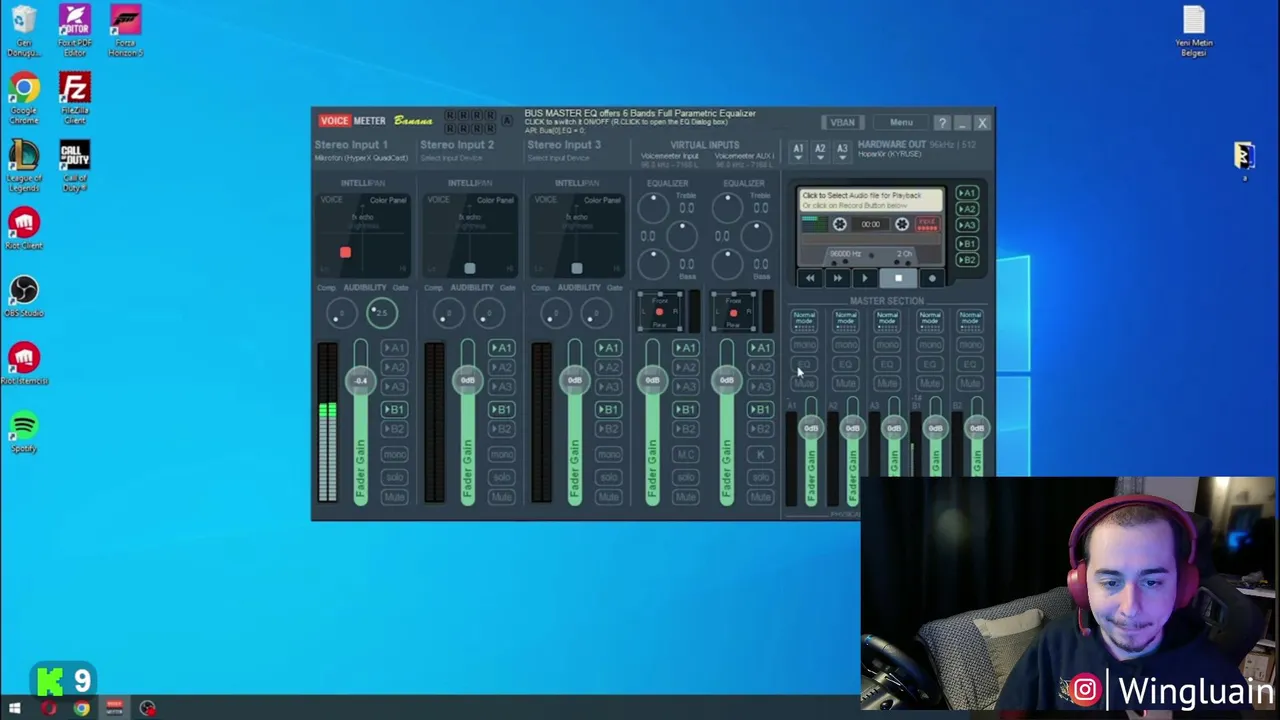Open the Foxit PDF Editor desktop icon
Screen dimensions: 1280x720
click(75, 31)
